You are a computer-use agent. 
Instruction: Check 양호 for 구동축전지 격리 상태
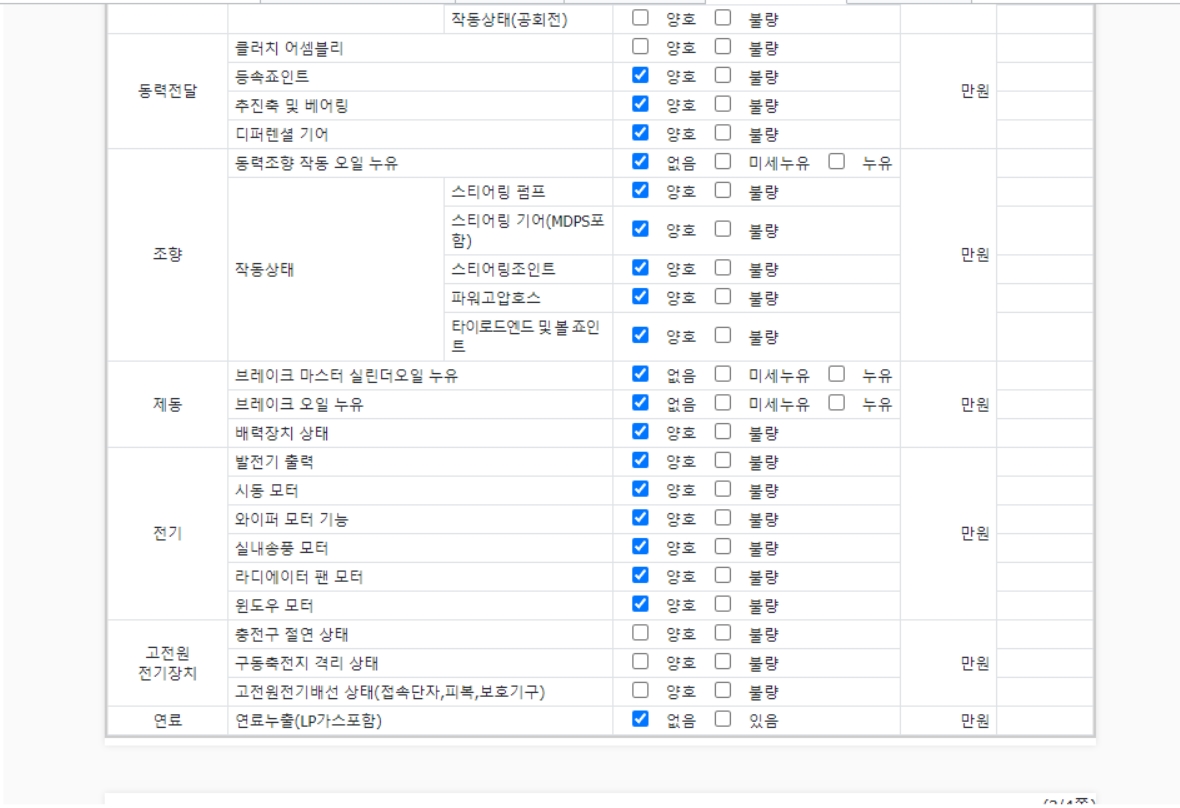(641, 662)
